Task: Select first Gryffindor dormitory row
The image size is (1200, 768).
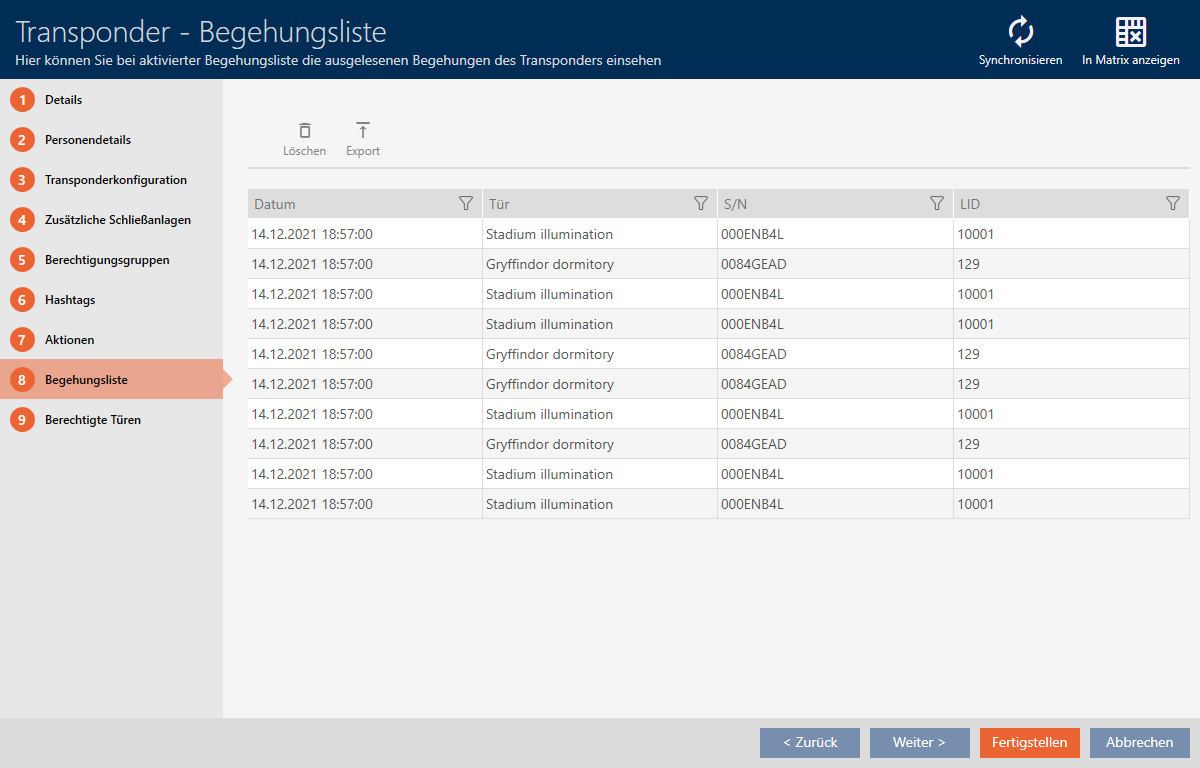Action: tap(549, 264)
